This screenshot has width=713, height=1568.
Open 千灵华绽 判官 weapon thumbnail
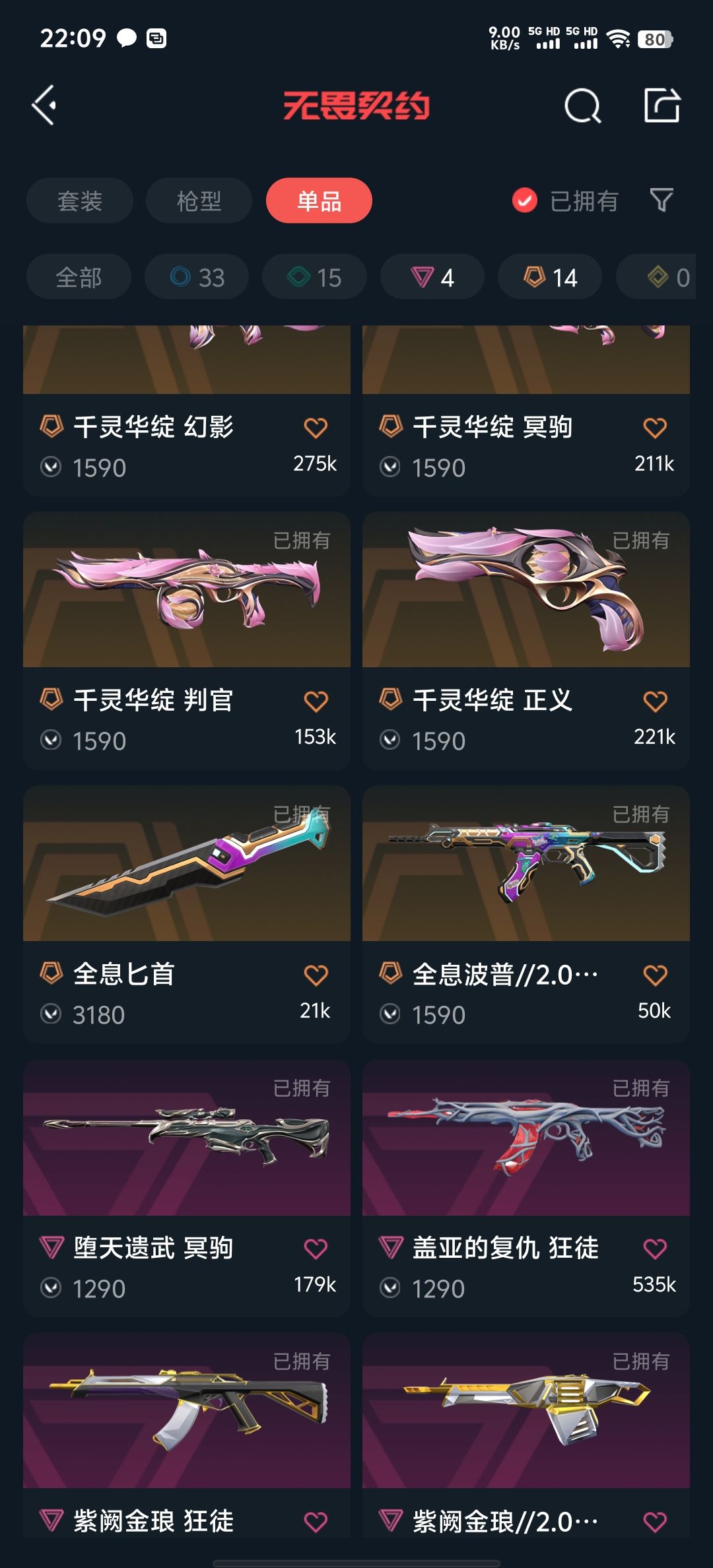pyautogui.click(x=187, y=589)
